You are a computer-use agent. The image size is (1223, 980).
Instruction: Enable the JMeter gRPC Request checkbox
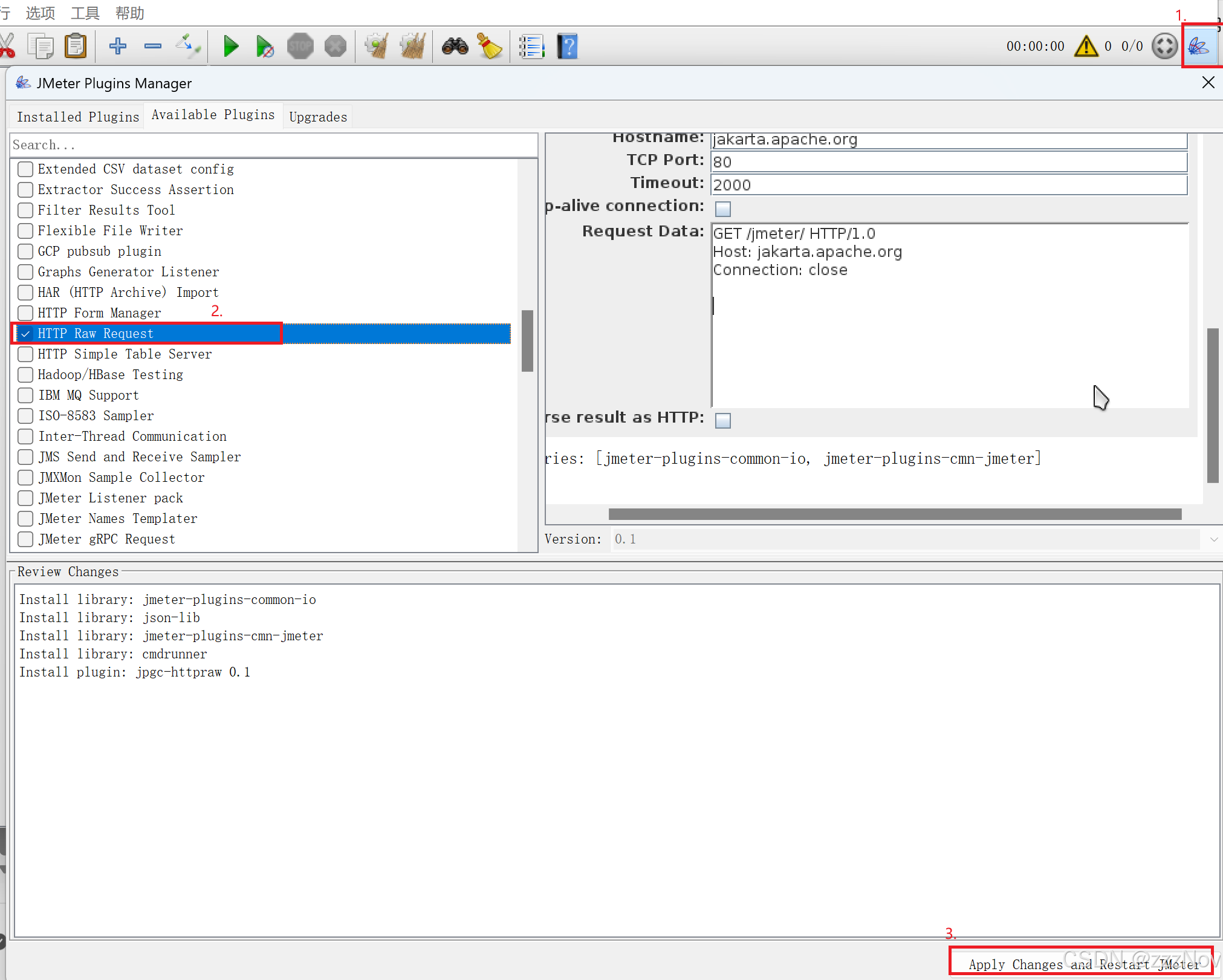click(25, 539)
